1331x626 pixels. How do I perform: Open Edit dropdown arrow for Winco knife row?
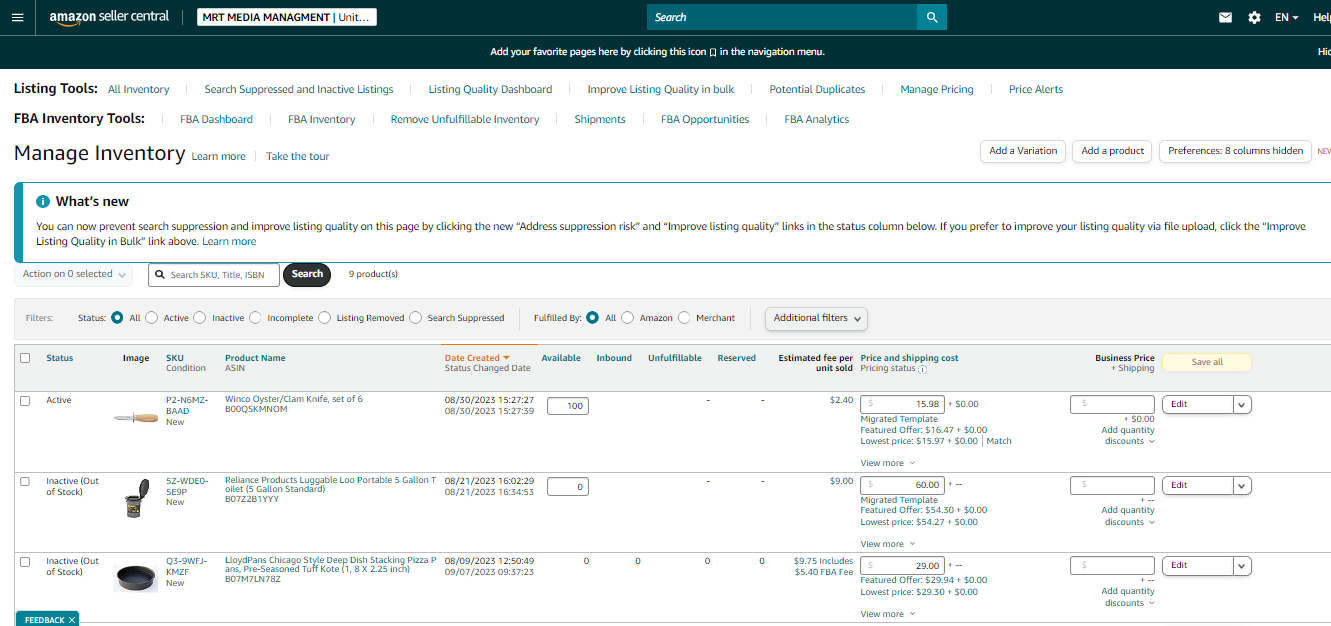(x=1242, y=404)
